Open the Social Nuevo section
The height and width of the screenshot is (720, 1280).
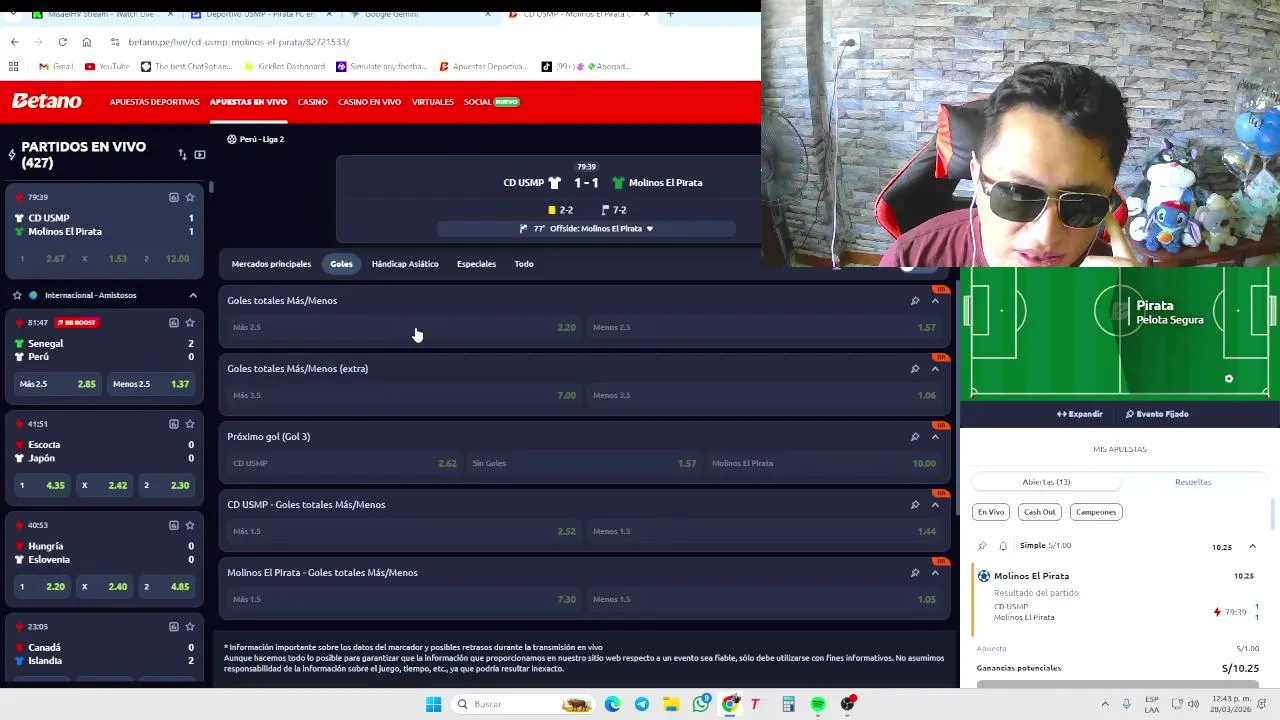(491, 102)
